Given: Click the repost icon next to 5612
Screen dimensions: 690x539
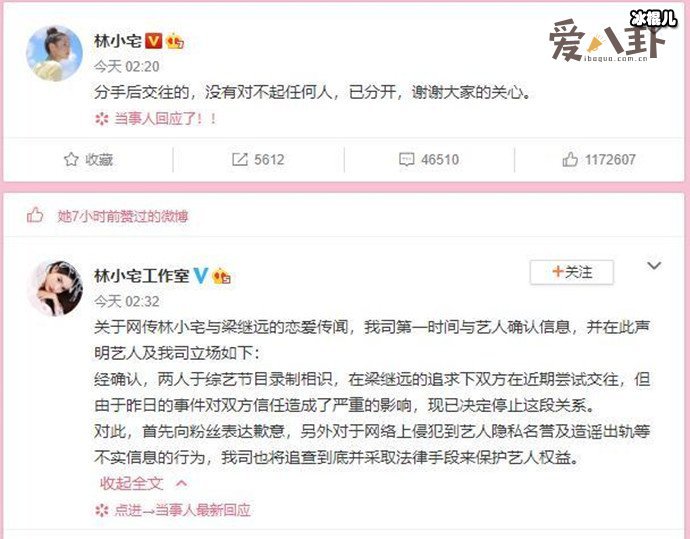Looking at the screenshot, I should pos(240,159).
